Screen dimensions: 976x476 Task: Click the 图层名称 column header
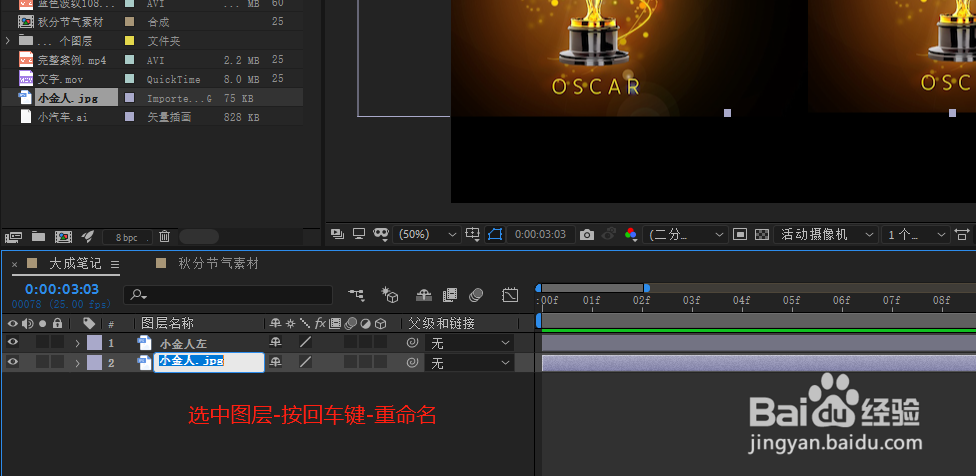tap(167, 324)
